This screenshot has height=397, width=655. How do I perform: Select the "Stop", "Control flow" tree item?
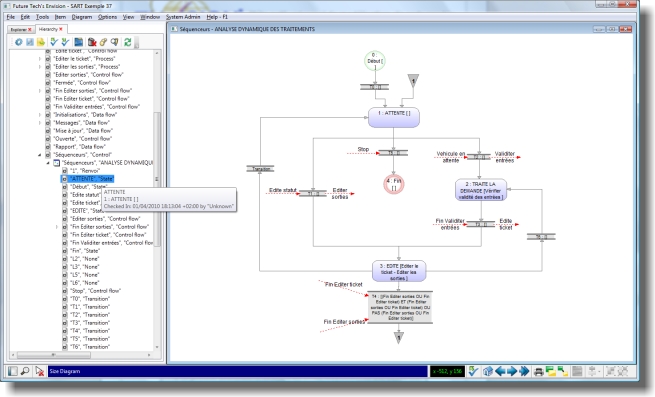tap(95, 290)
